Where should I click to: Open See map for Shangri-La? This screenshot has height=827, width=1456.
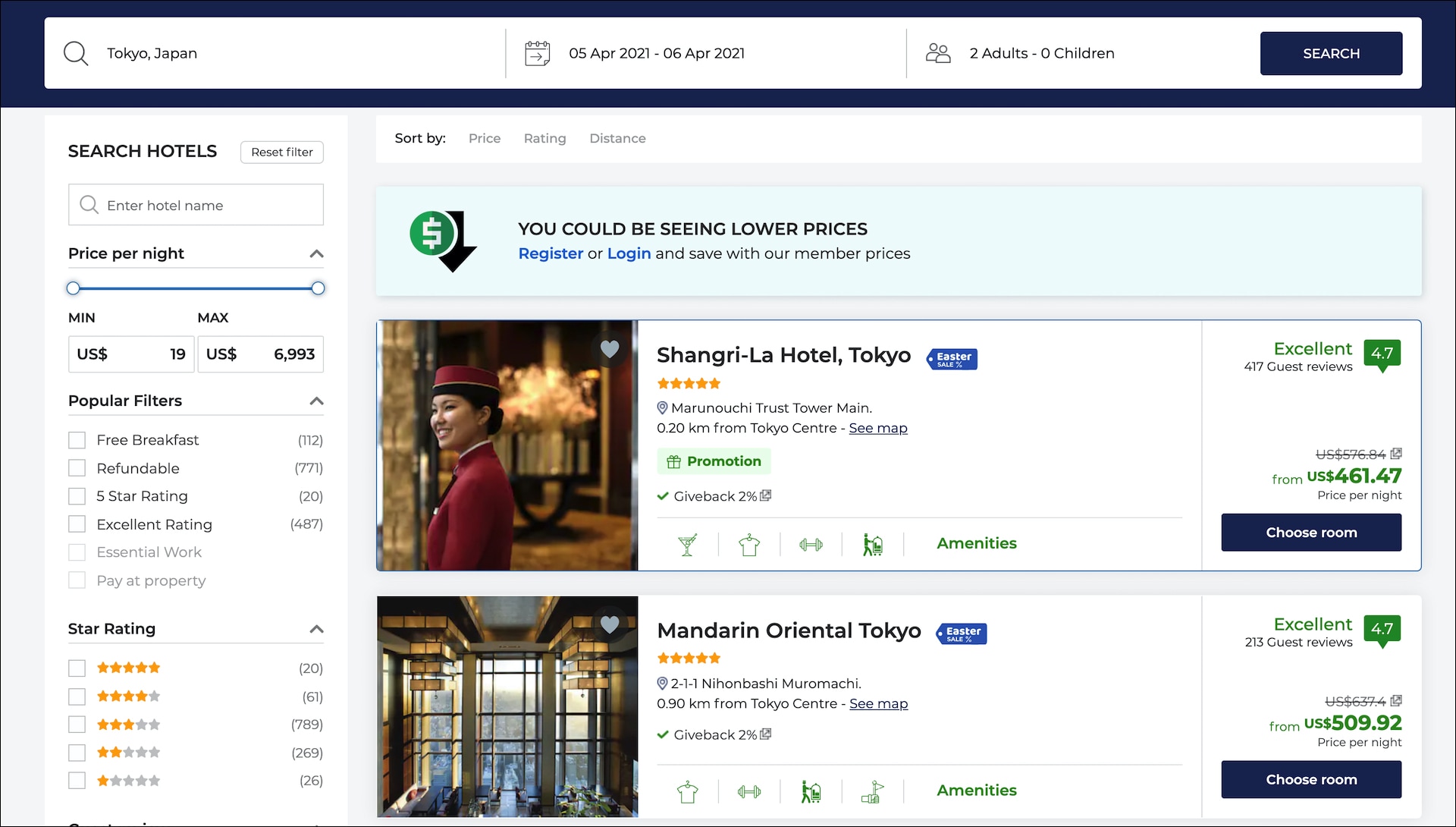(878, 428)
